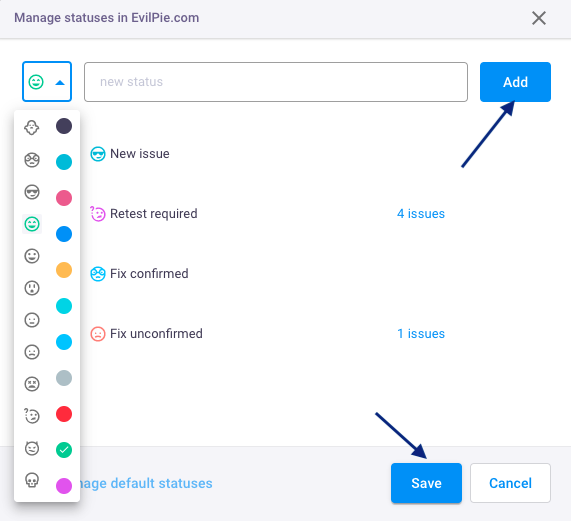This screenshot has width=571, height=521.
Task: Open the icon and color picker dropdown
Action: [47, 82]
